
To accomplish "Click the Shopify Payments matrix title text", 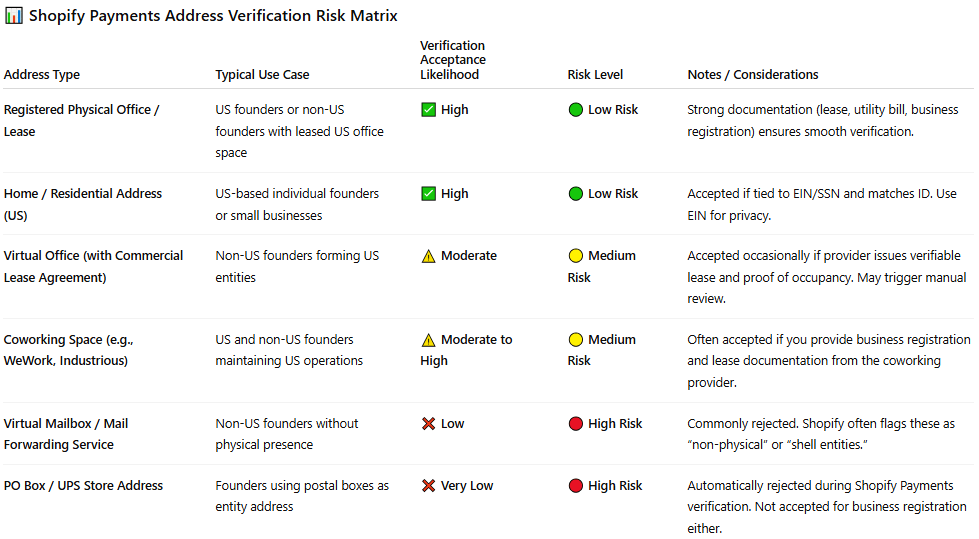I will click(x=212, y=16).
